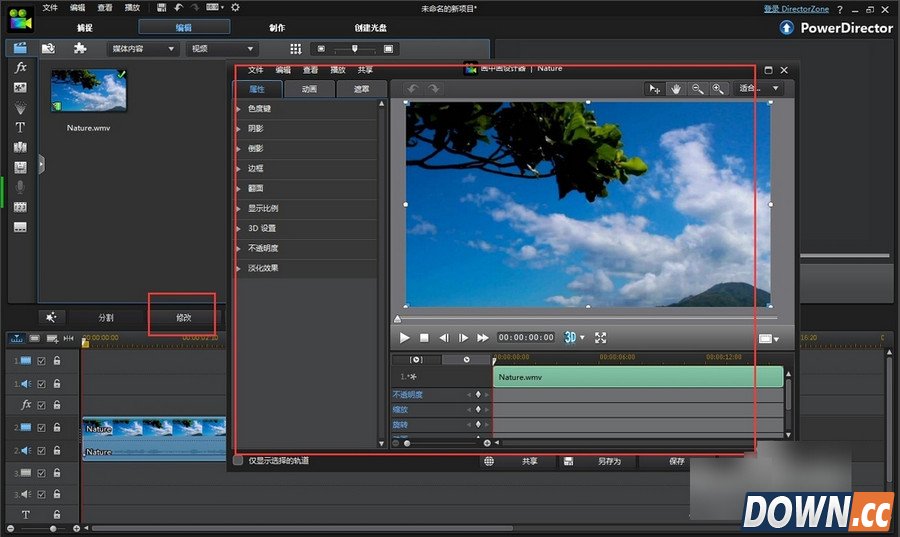Screen dimensions: 900x537
Task: Open the 制作 tab in main window
Action: tap(277, 28)
